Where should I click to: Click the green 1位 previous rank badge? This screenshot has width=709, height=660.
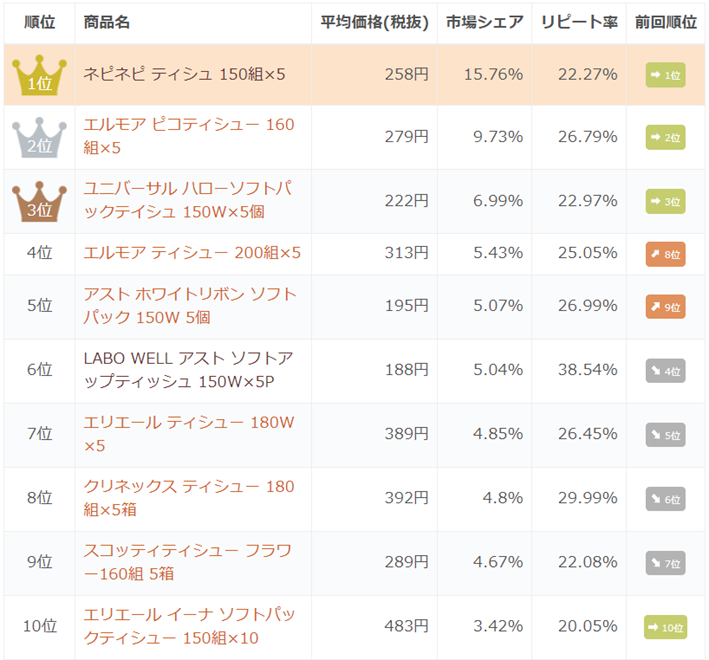[x=665, y=75]
